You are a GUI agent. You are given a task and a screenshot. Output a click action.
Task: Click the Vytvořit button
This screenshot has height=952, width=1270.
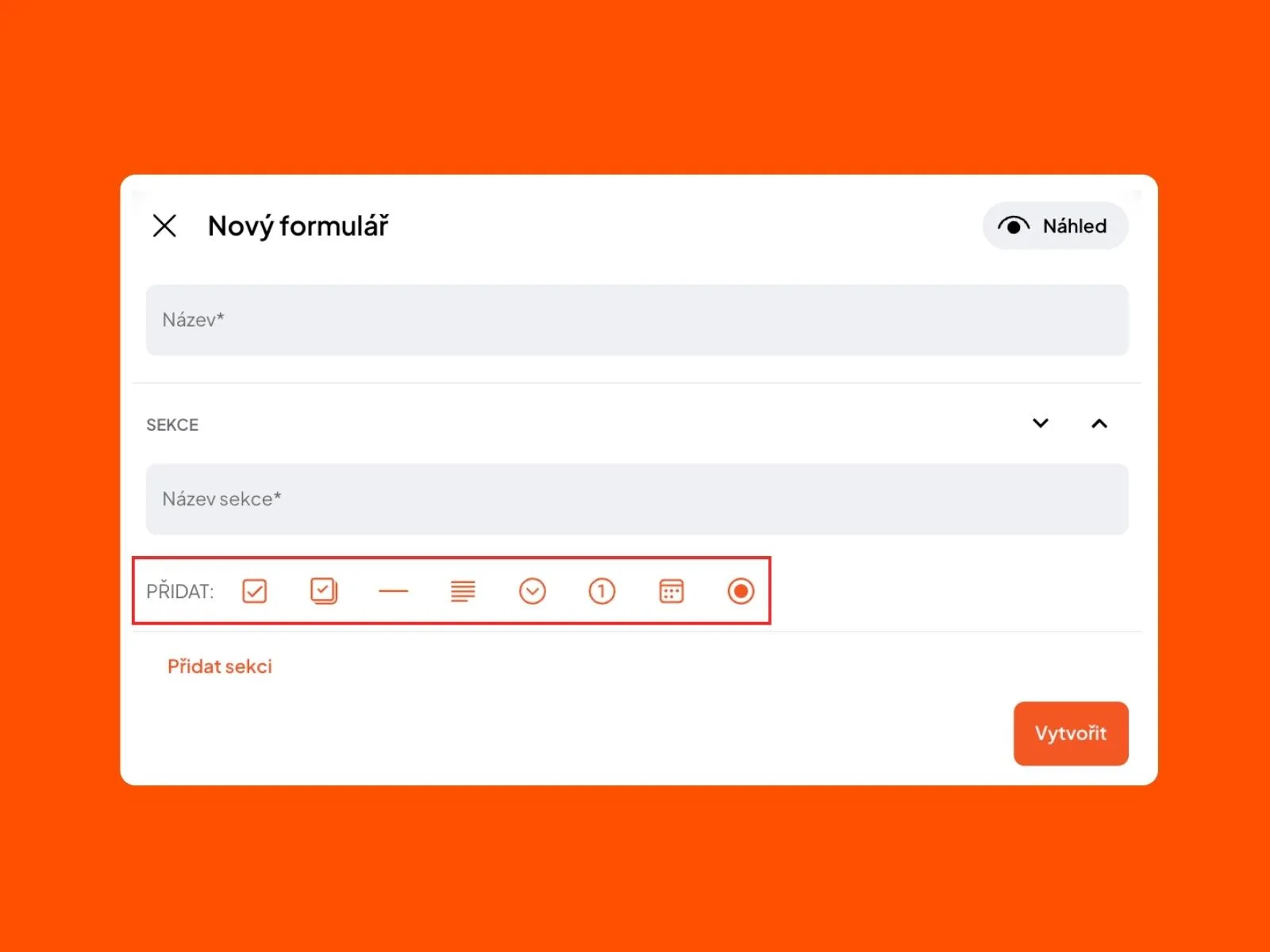pos(1071,733)
